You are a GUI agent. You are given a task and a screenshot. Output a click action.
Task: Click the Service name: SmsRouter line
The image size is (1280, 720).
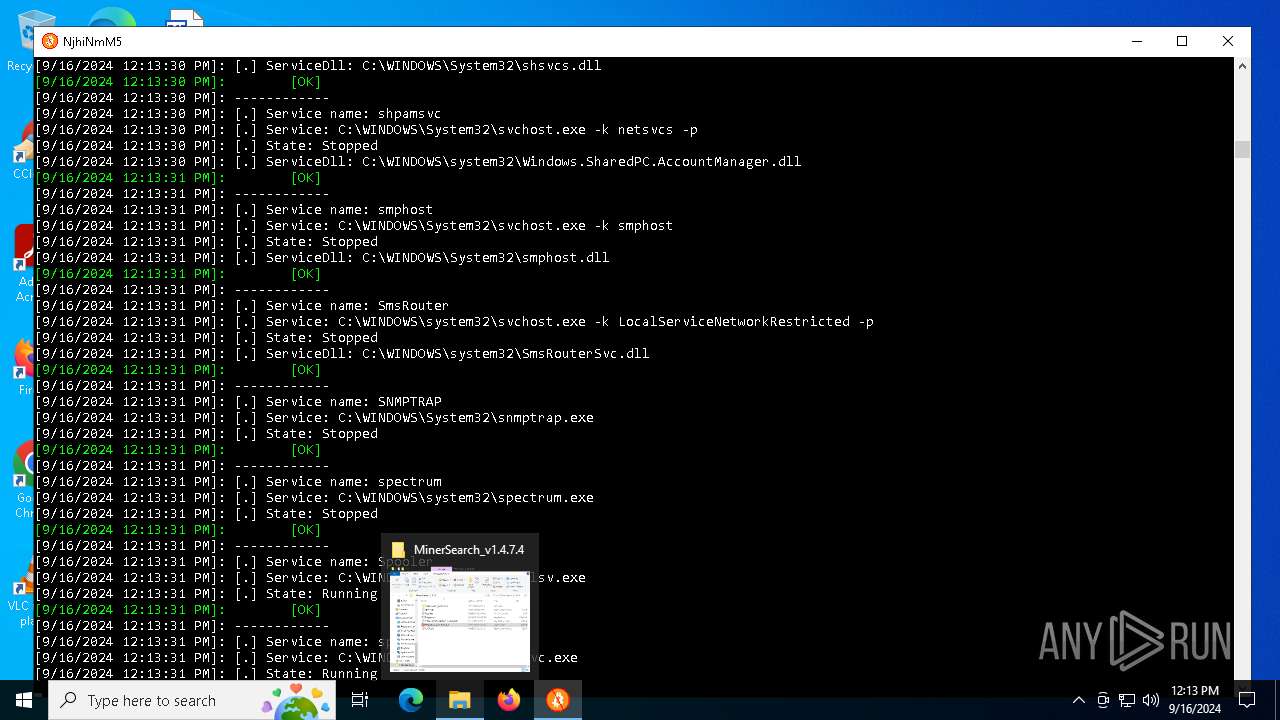242,306
